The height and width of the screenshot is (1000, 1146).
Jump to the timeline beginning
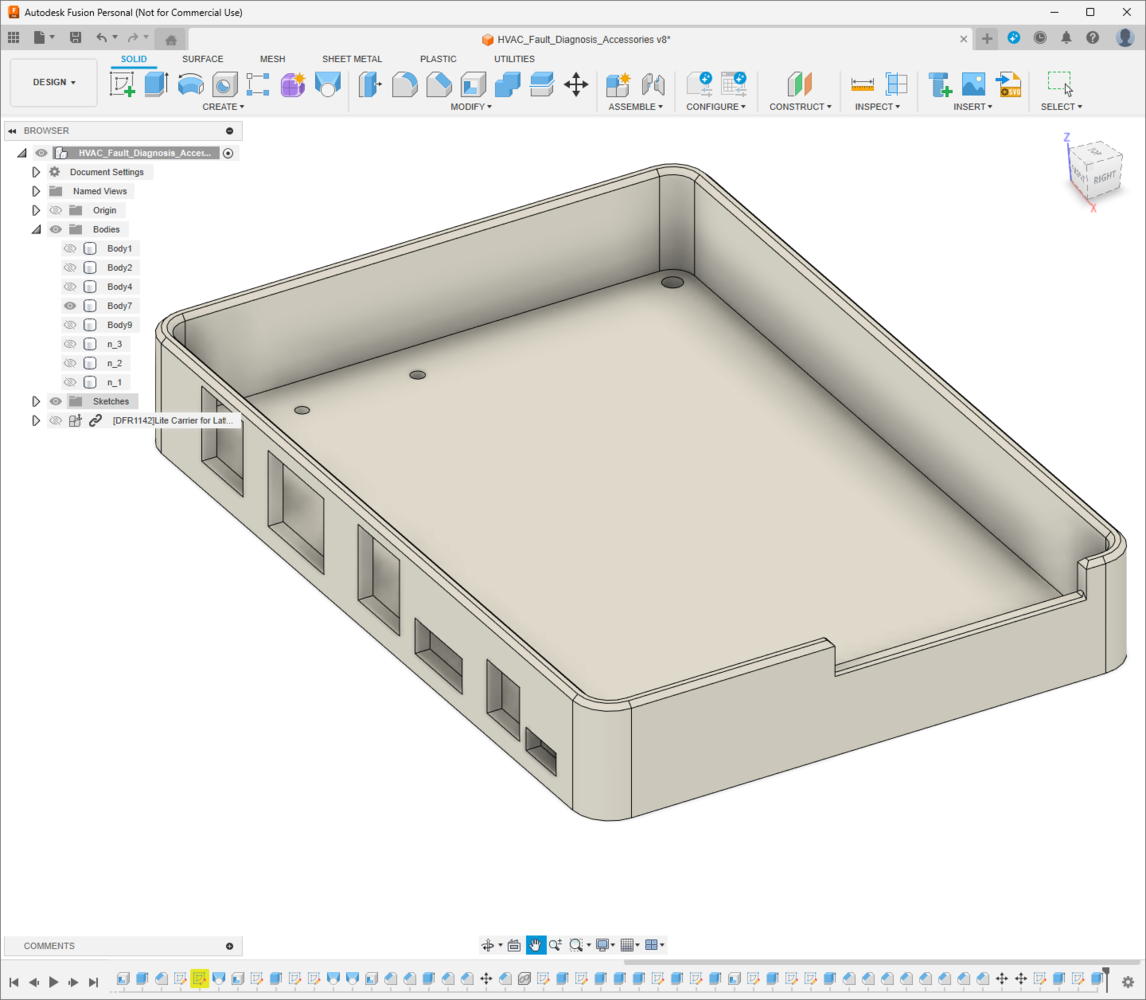click(x=14, y=982)
